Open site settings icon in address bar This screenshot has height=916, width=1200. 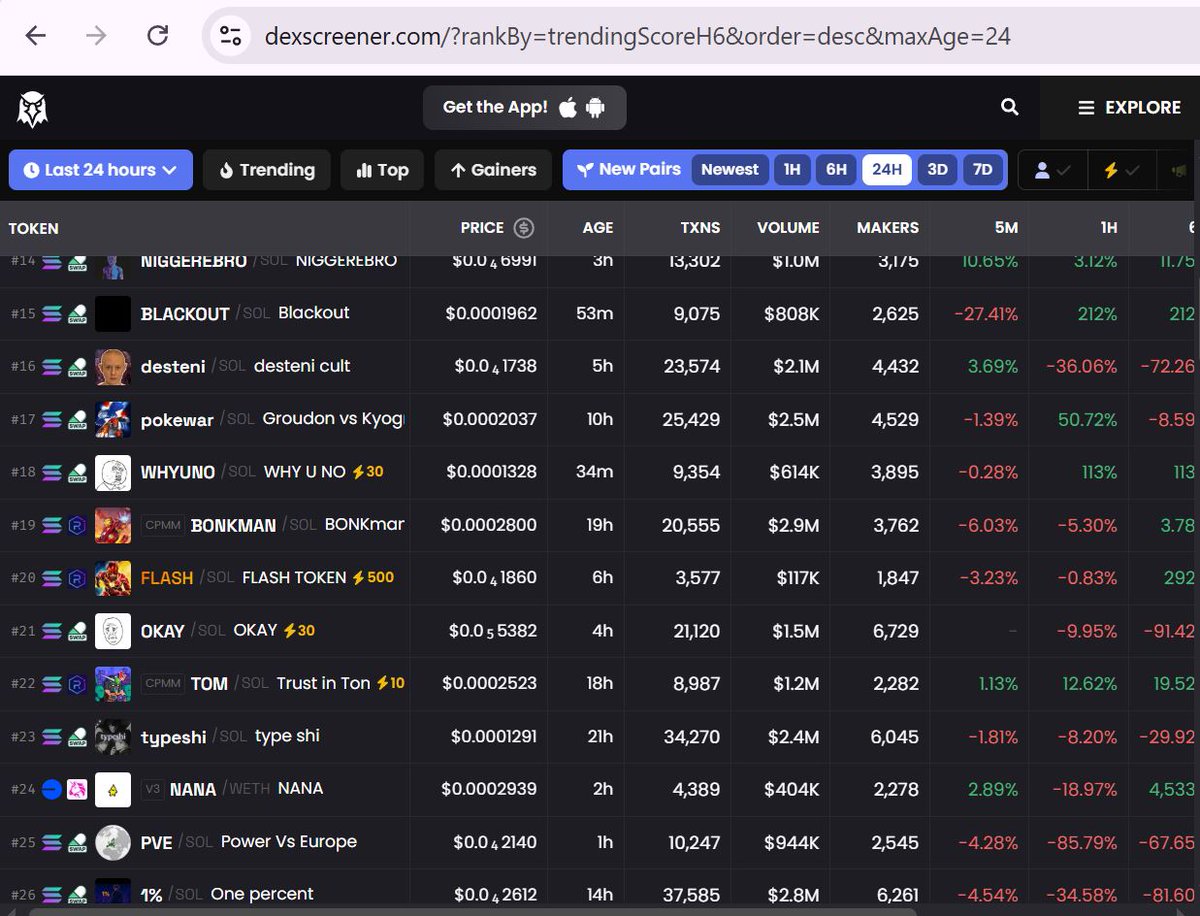[x=230, y=37]
